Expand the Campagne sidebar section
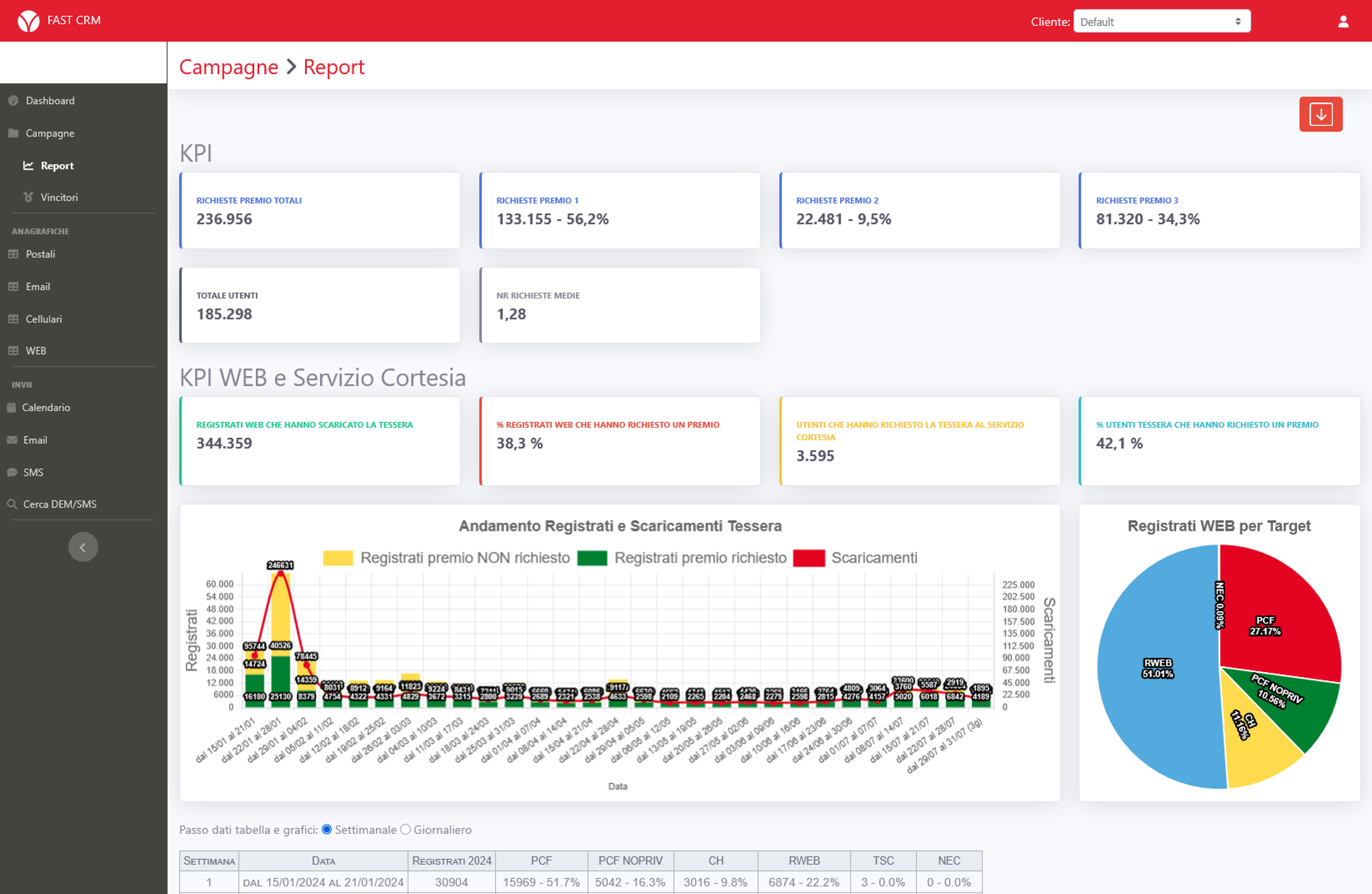 tap(50, 133)
